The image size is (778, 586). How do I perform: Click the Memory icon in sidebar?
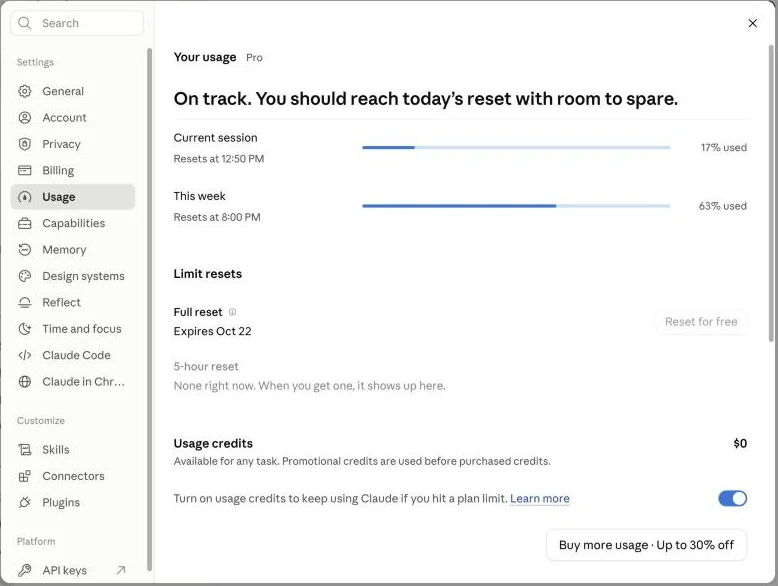(x=25, y=250)
